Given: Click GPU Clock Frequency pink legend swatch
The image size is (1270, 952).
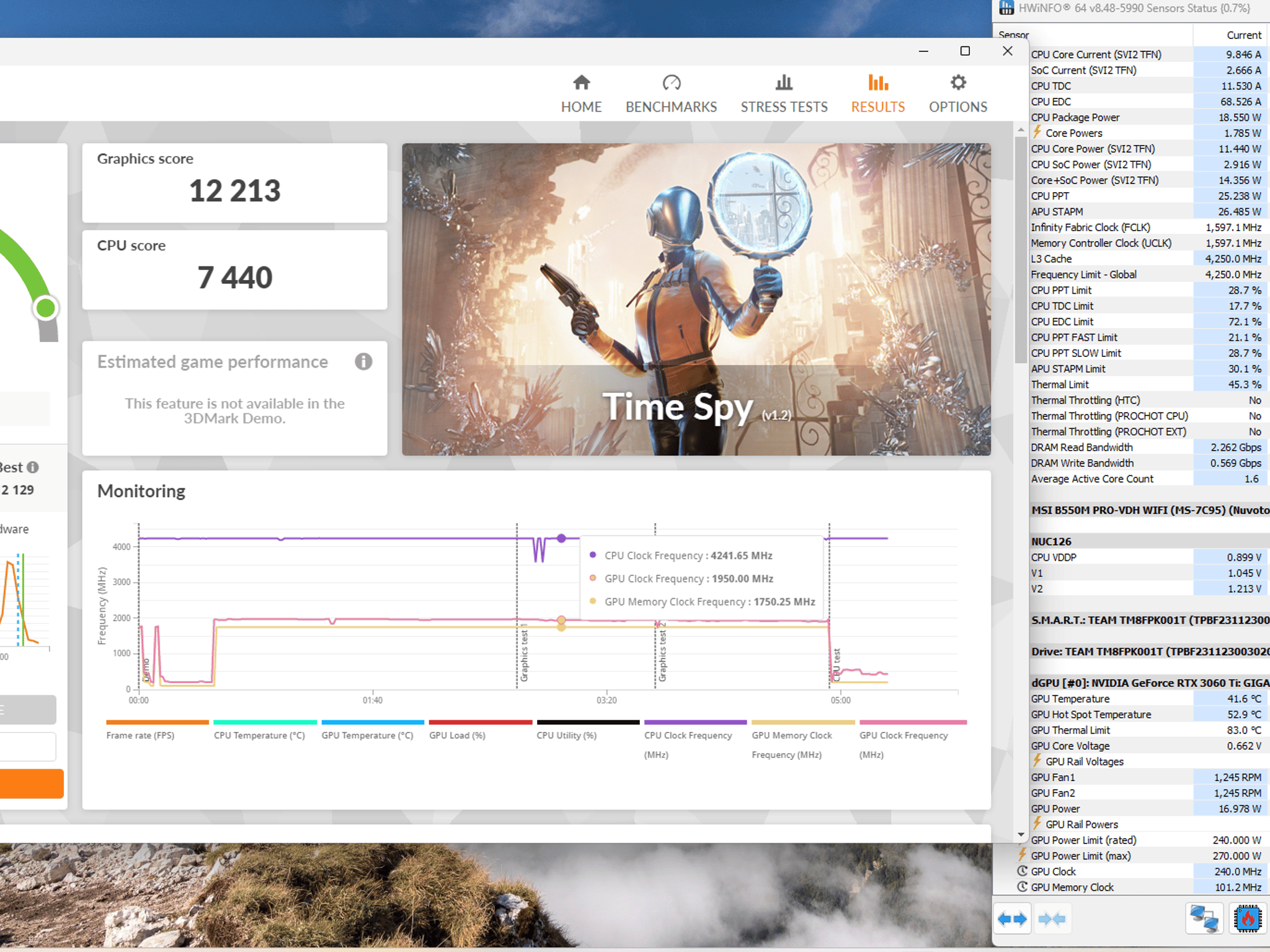Looking at the screenshot, I should (913, 722).
